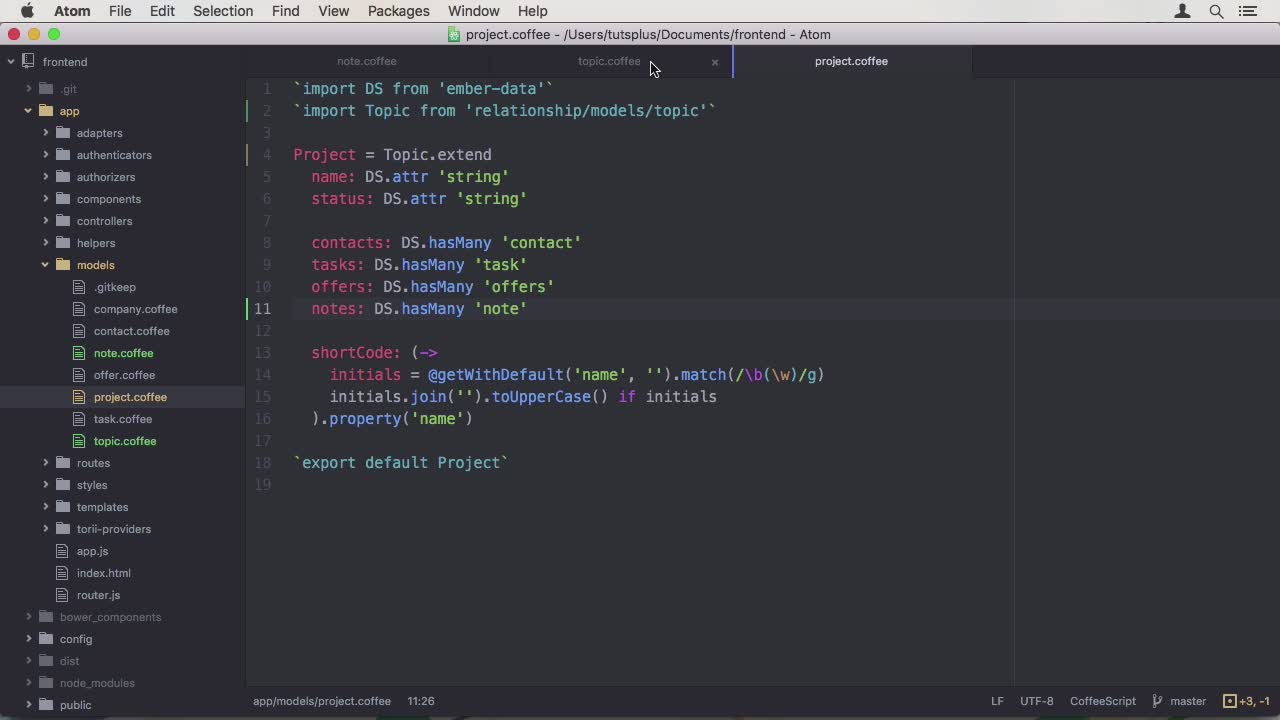Click the git diff +3, -1 indicator
Viewport: 1280px width, 720px height.
[x=1247, y=701]
